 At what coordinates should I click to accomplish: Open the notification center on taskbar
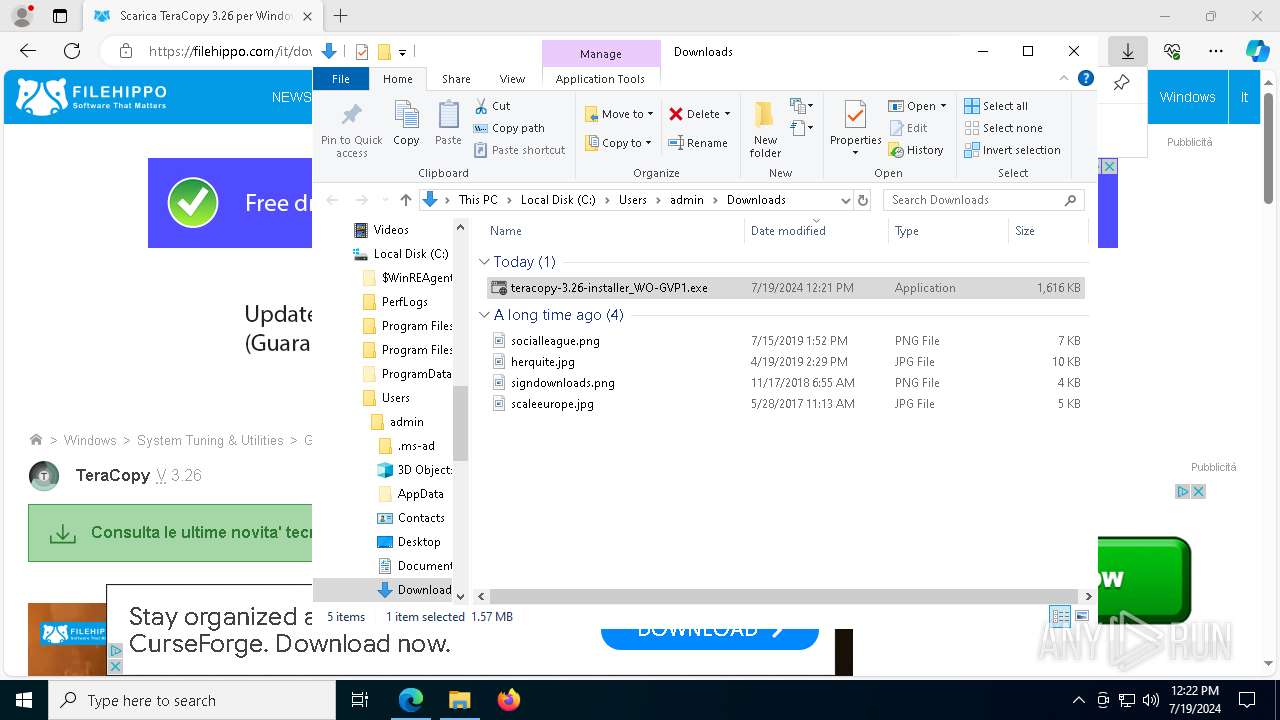(1247, 700)
